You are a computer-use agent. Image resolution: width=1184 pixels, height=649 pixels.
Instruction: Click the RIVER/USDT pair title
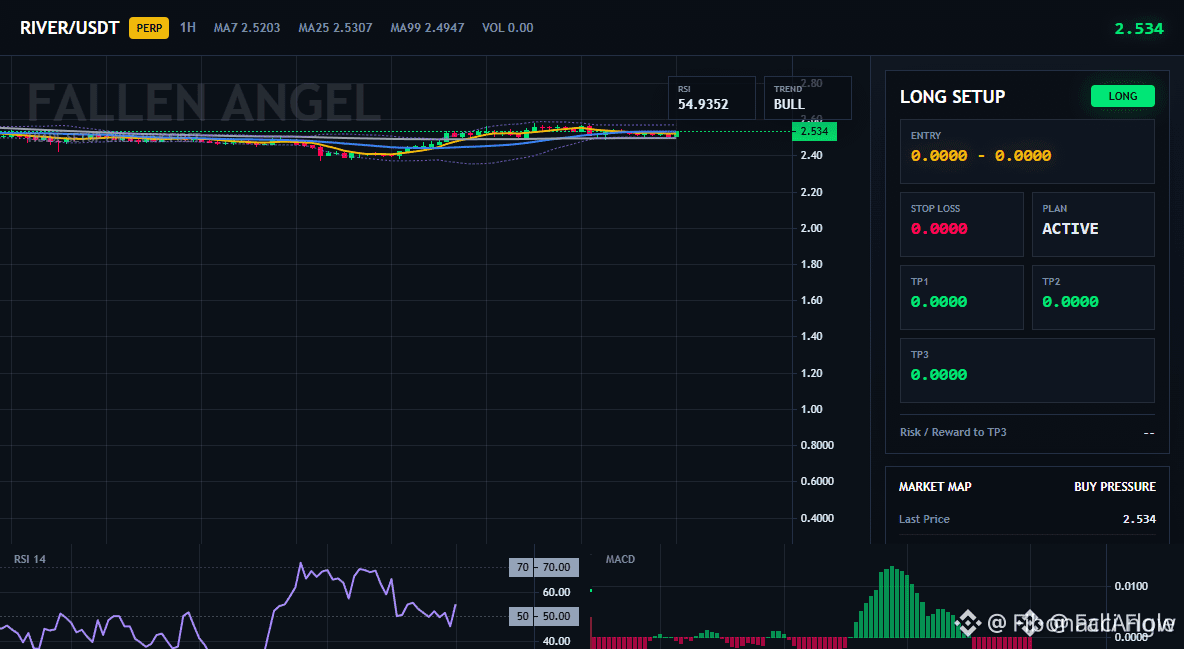69,28
